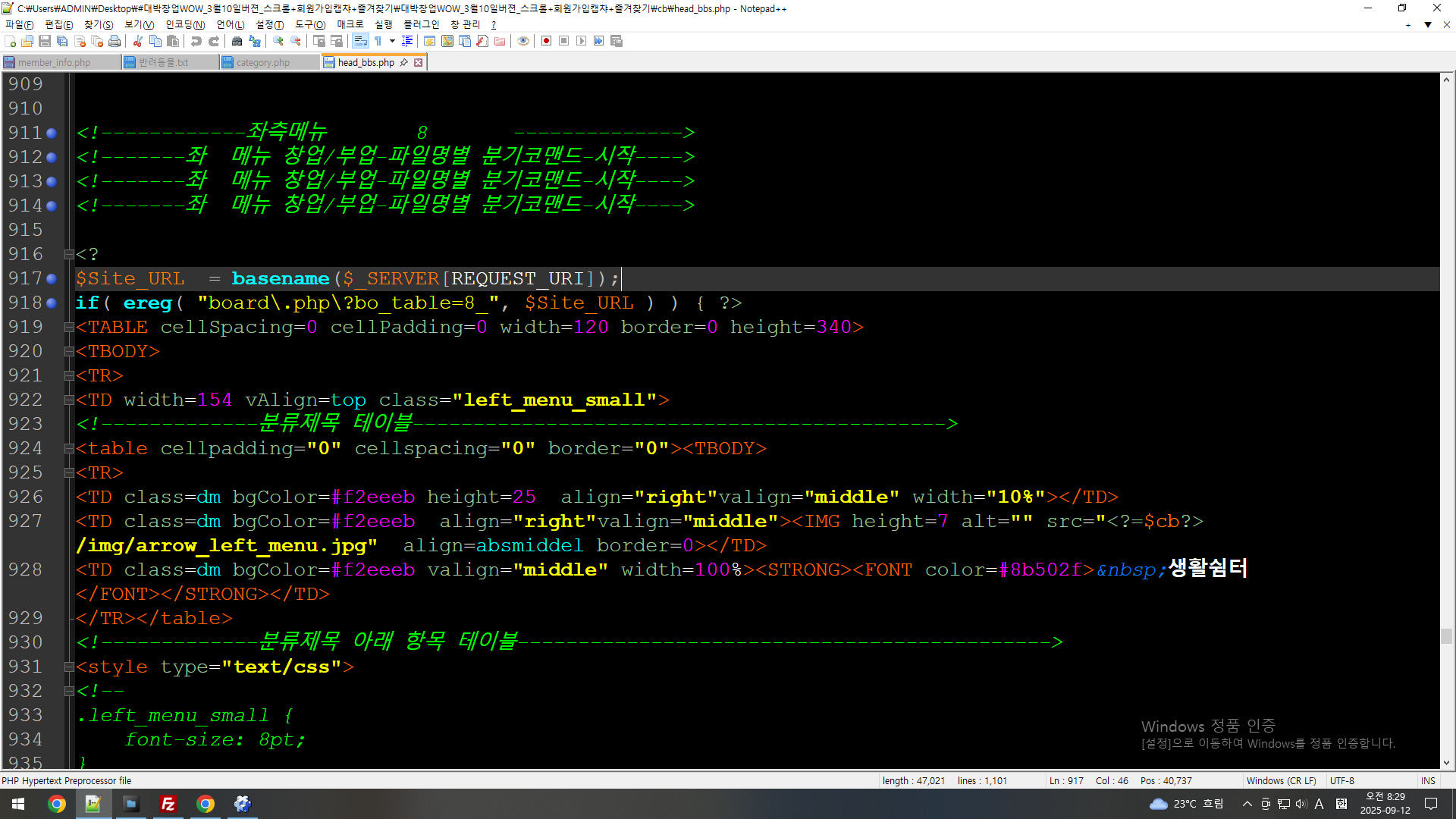Start macro recording with the red record button

point(546,41)
